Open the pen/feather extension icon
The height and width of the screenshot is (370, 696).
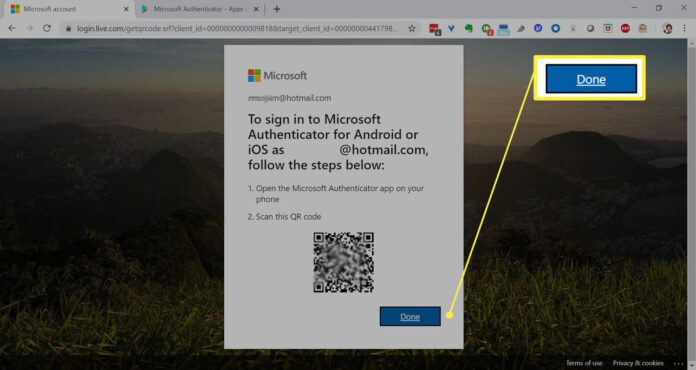(x=521, y=28)
